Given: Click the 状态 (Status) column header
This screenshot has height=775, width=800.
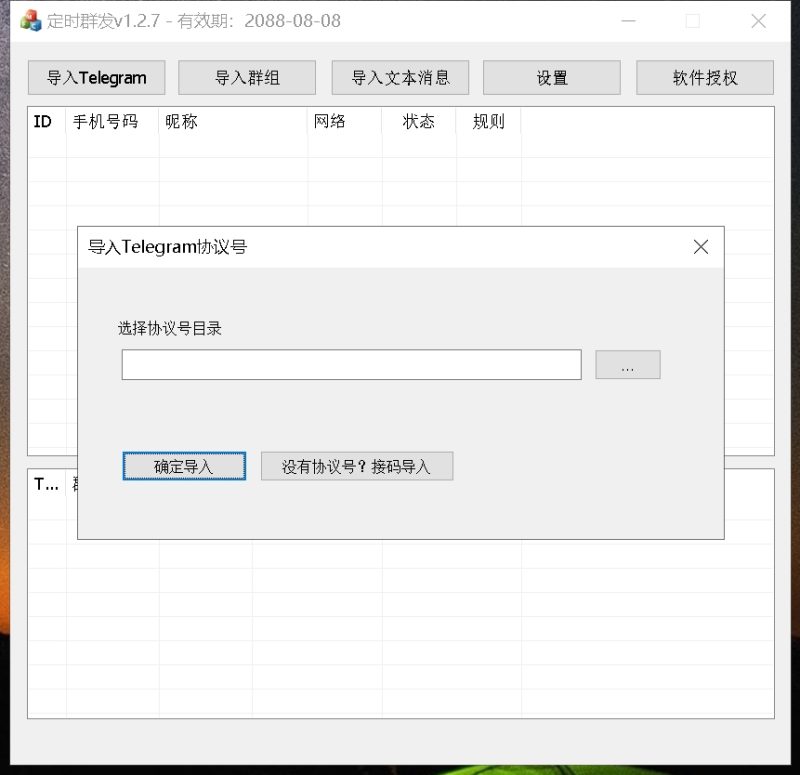Looking at the screenshot, I should [419, 122].
